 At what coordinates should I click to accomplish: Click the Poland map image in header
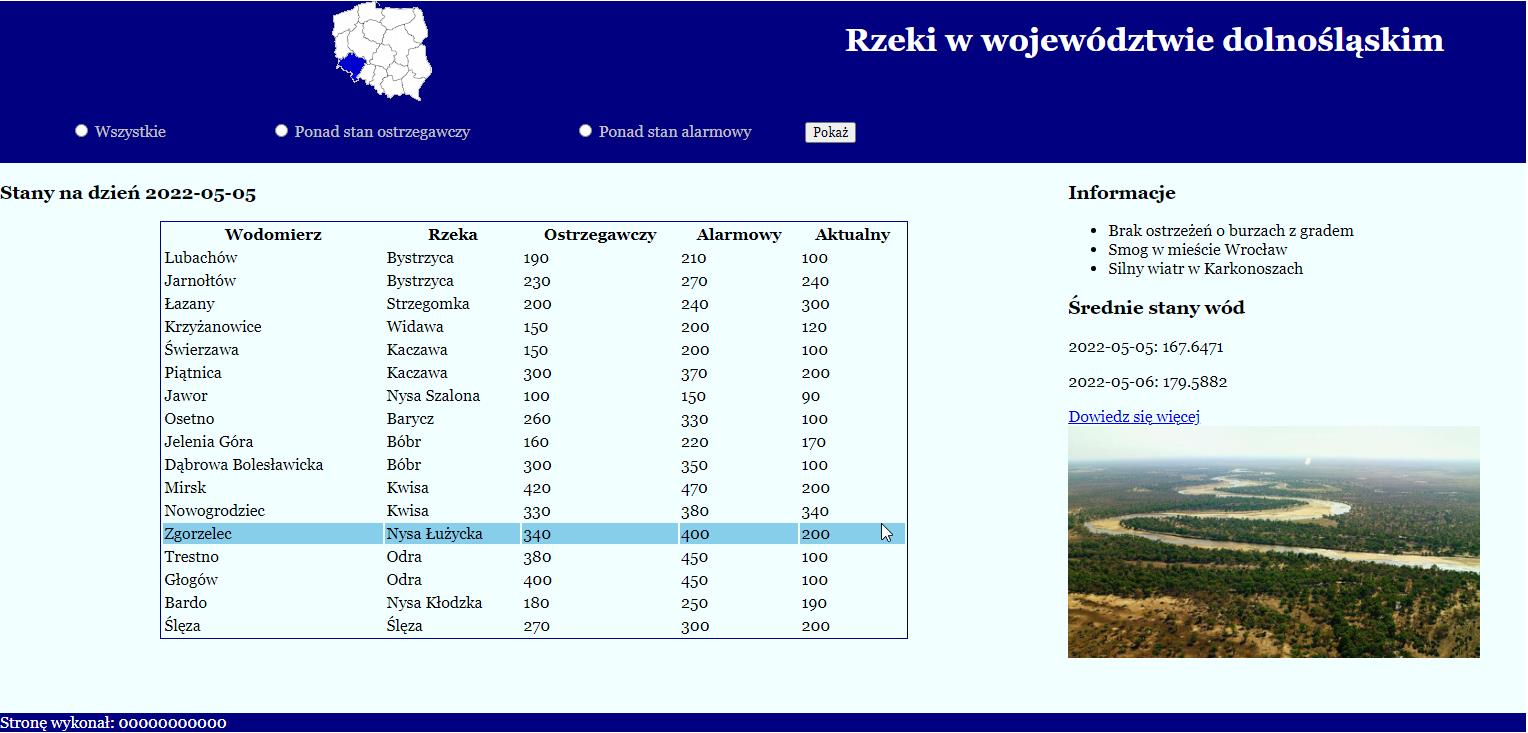tap(383, 51)
